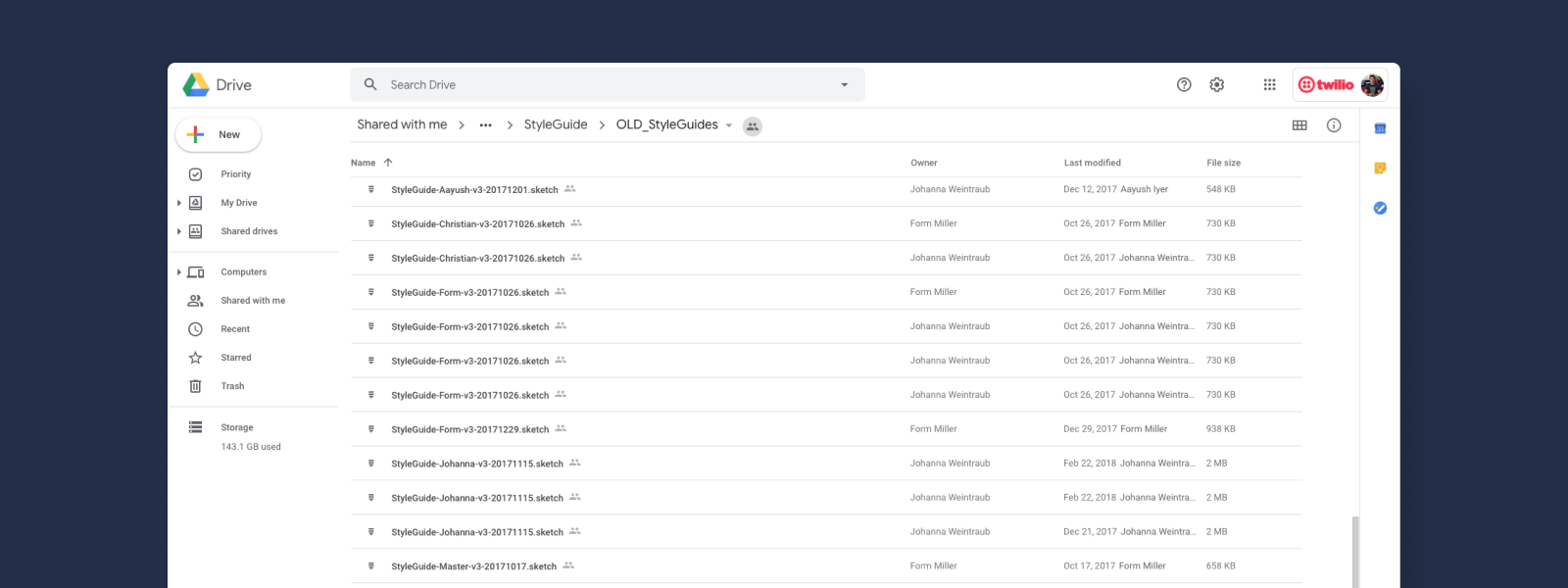Type in the Search Drive field
This screenshot has height=588, width=1568.
[608, 84]
